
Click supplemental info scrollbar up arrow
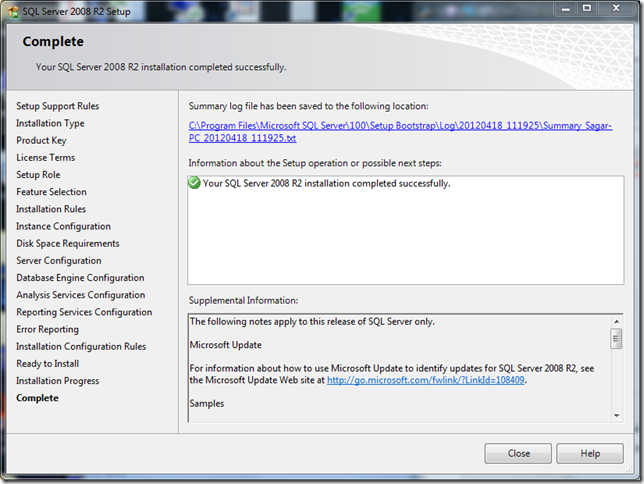(616, 321)
